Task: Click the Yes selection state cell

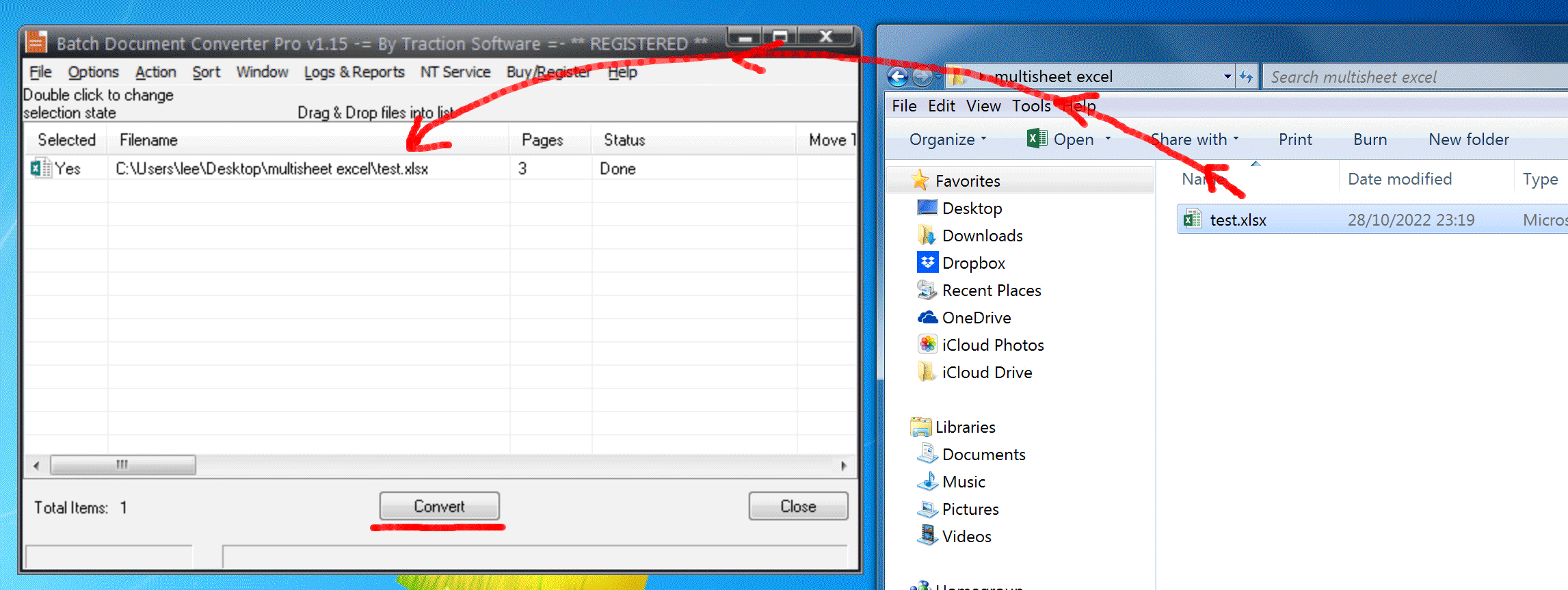Action: click(68, 168)
